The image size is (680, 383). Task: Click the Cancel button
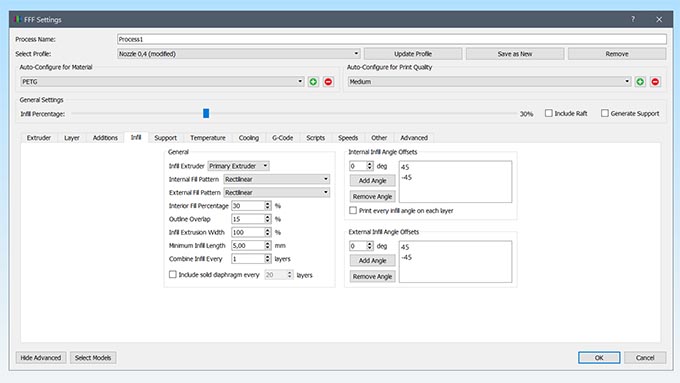point(645,357)
